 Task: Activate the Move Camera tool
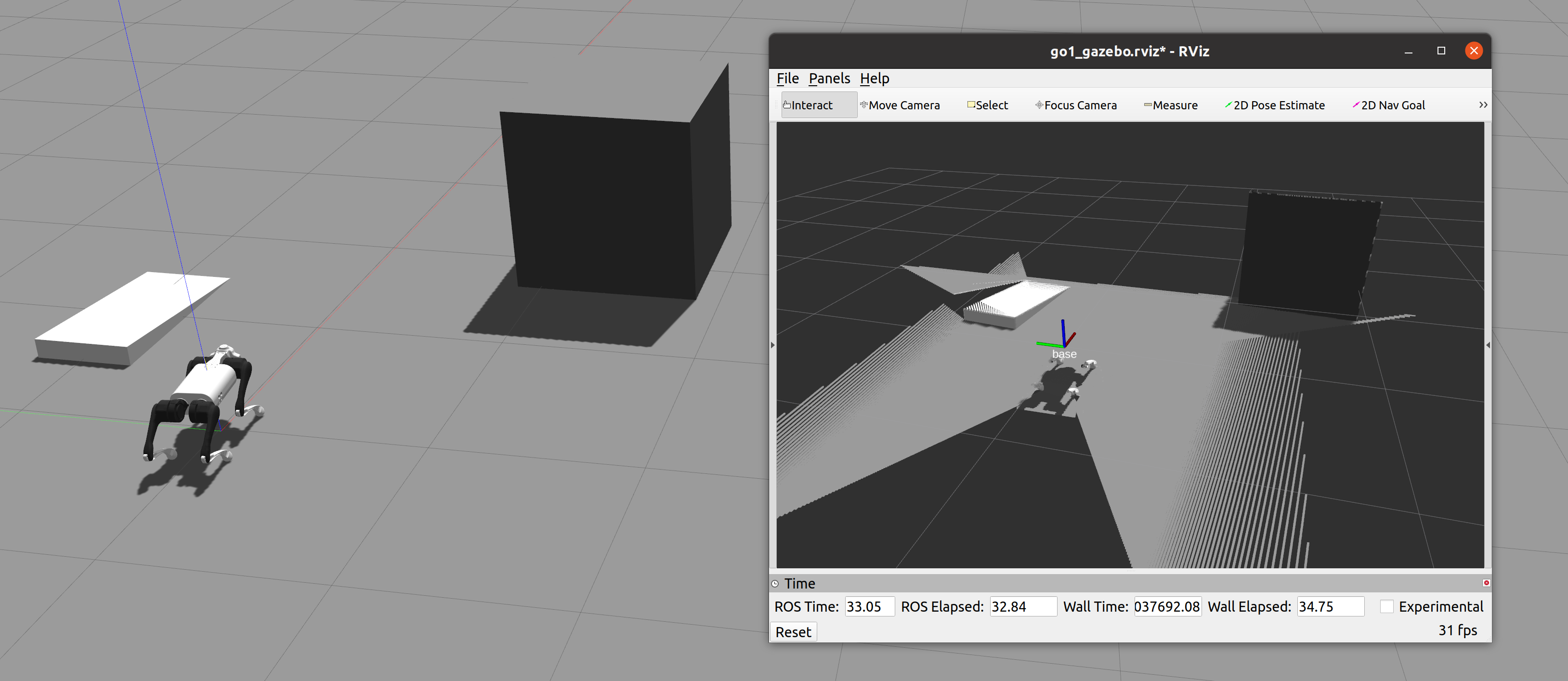pos(900,105)
